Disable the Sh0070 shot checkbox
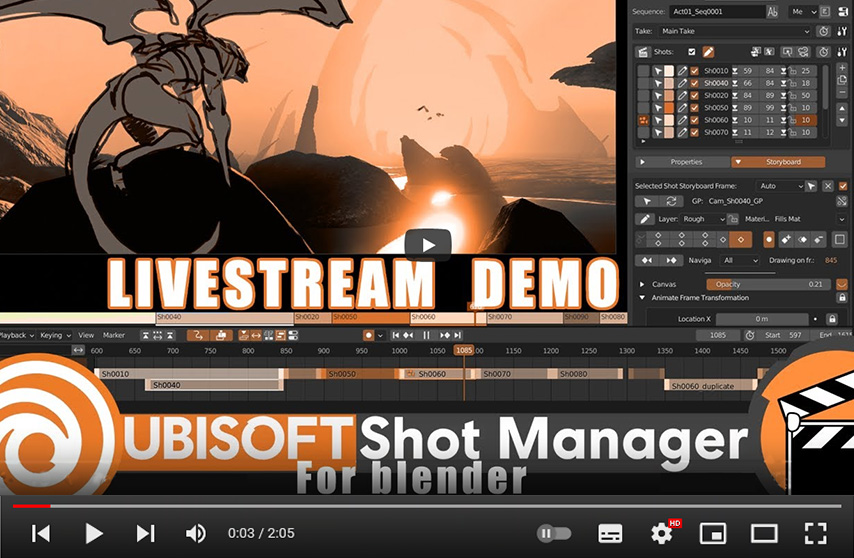 tap(694, 132)
